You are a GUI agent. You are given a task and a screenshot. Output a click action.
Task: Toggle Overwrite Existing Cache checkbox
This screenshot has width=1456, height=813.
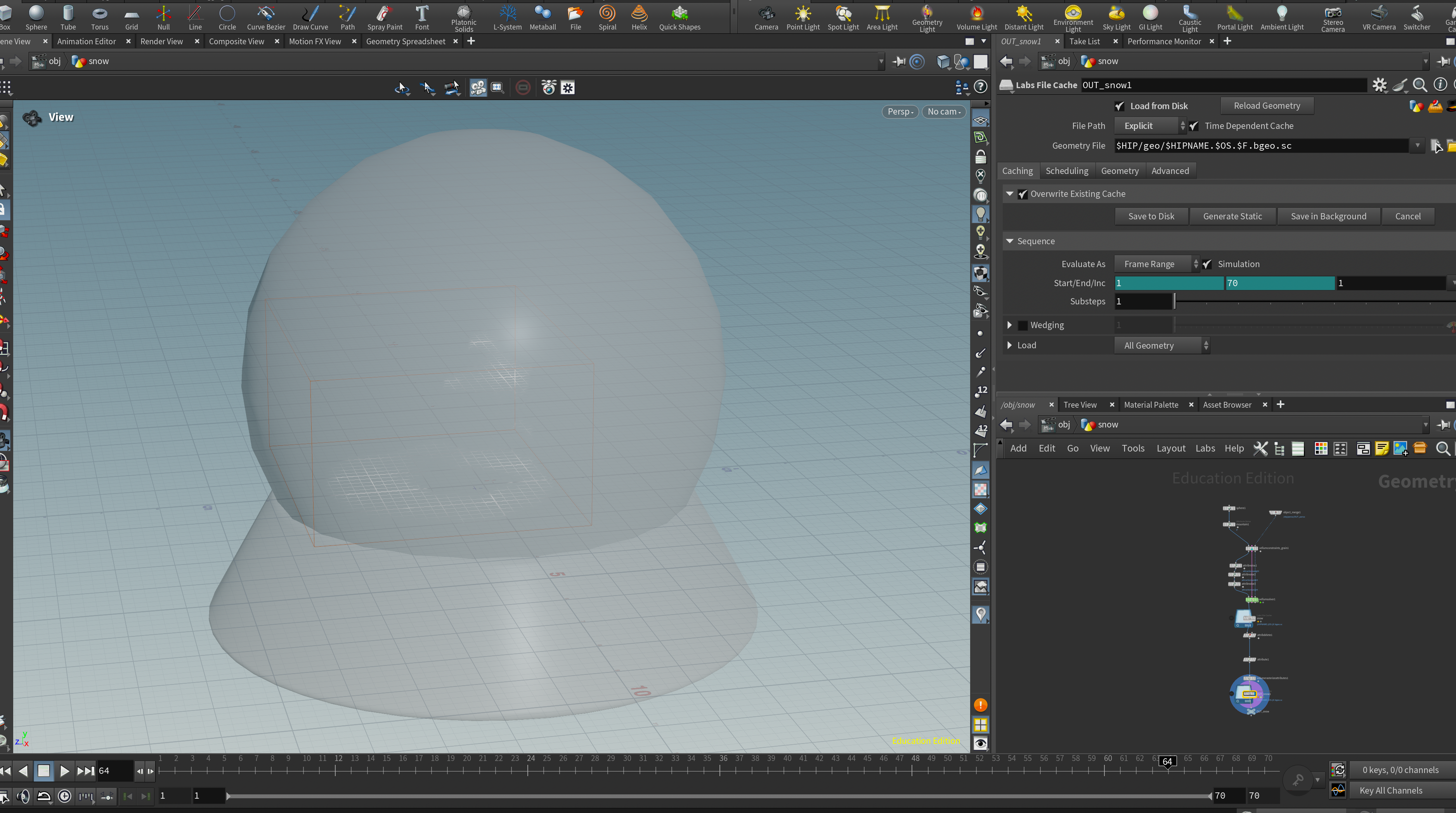[1023, 194]
